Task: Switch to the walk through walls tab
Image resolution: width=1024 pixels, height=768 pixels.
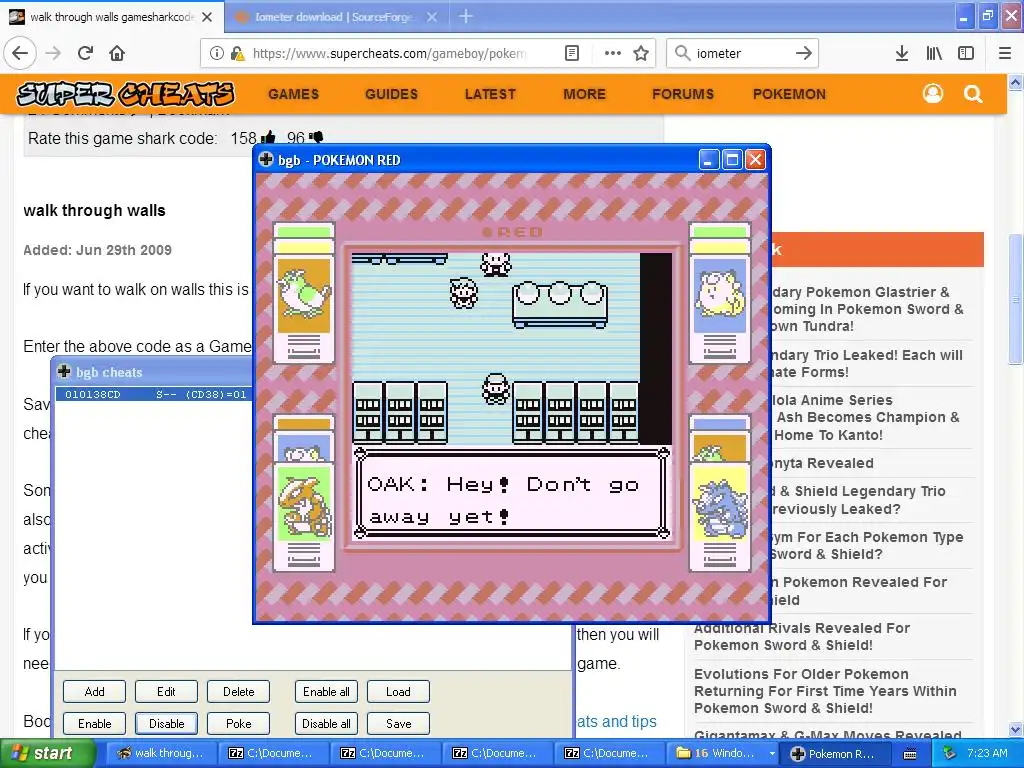Action: click(x=112, y=17)
